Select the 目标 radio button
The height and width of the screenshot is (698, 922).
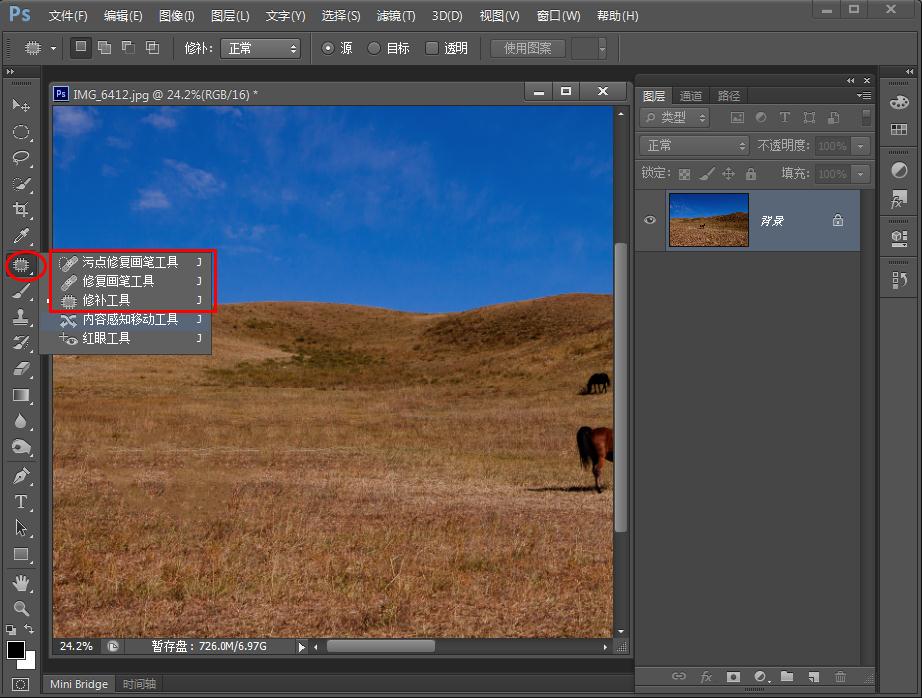coord(374,48)
